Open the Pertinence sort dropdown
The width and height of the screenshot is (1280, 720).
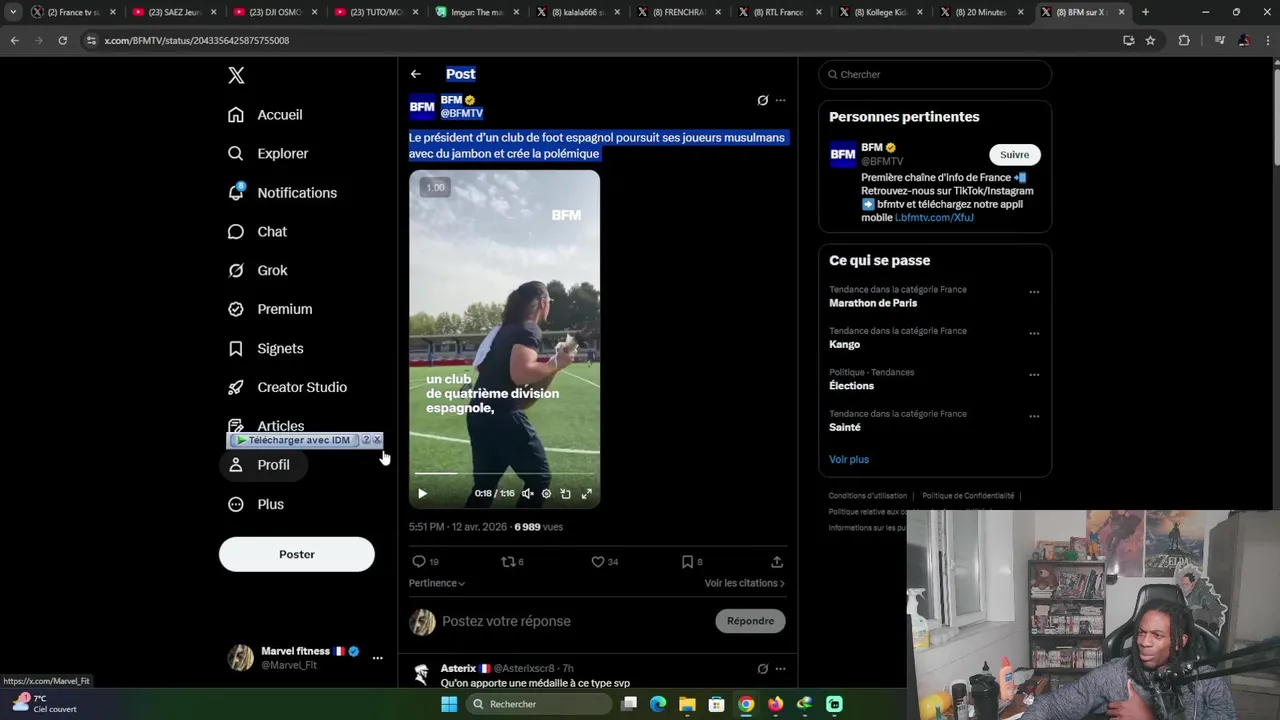click(x=436, y=583)
